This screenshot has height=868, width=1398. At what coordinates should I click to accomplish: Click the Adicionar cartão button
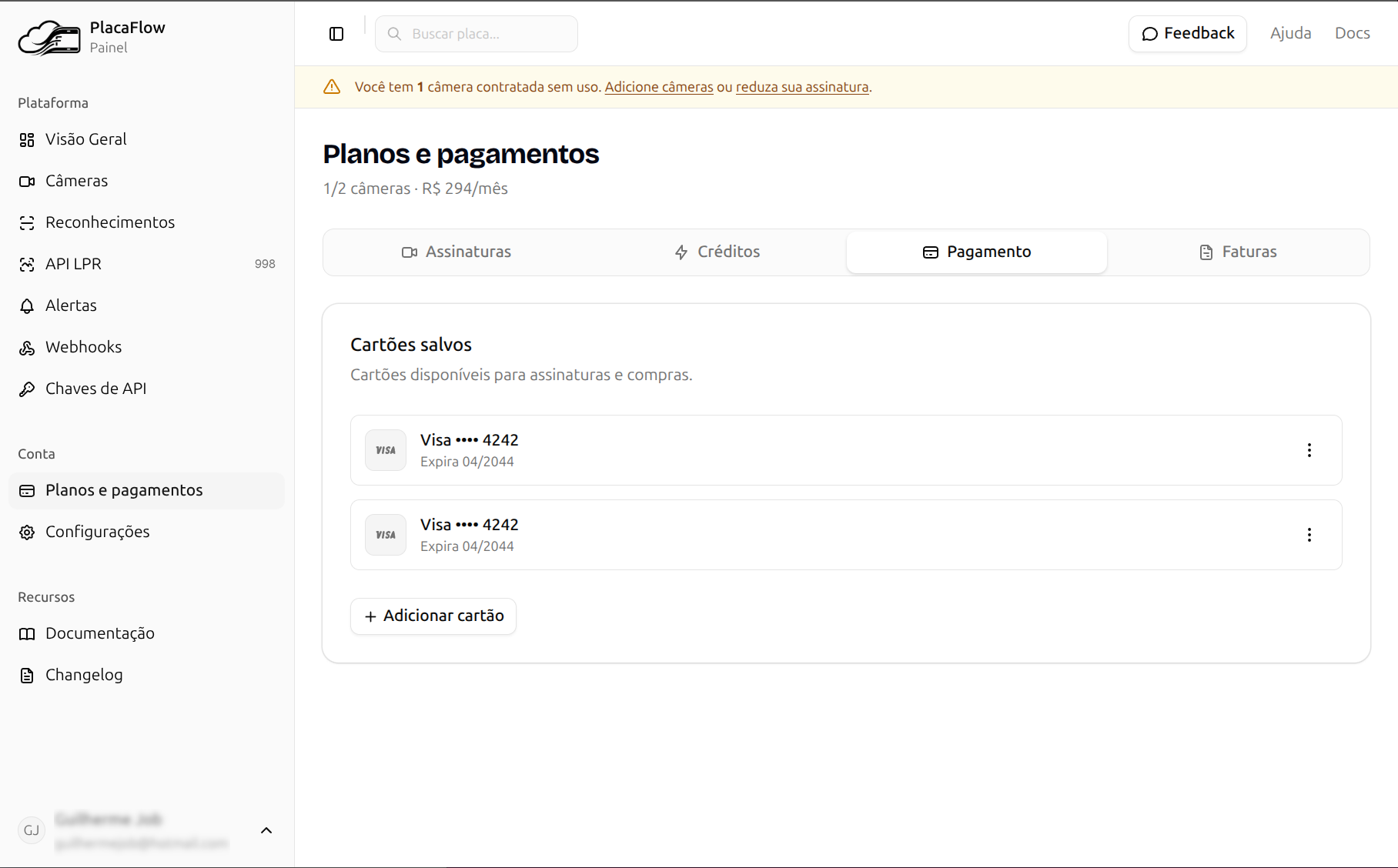(433, 616)
